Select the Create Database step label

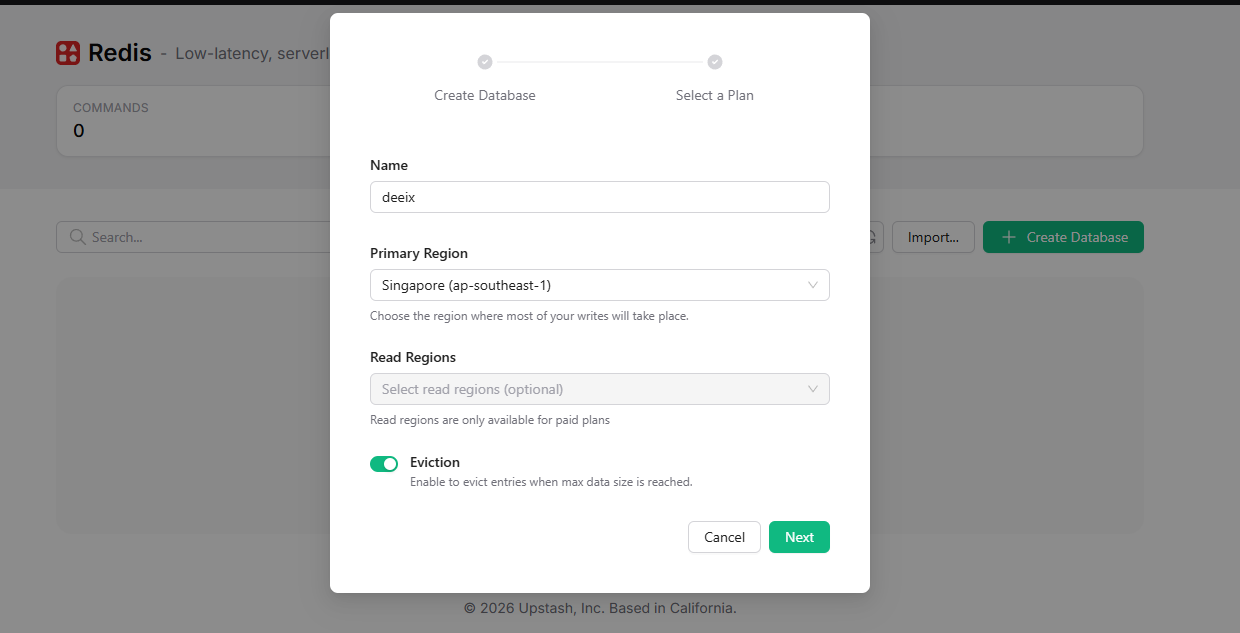click(485, 95)
